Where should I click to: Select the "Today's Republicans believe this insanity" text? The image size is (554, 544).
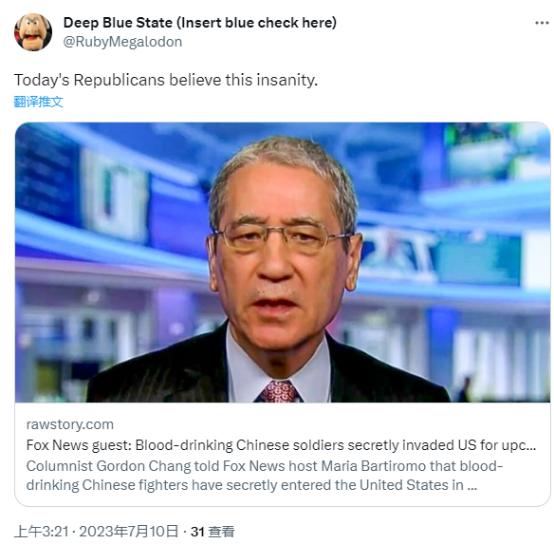click(x=166, y=80)
